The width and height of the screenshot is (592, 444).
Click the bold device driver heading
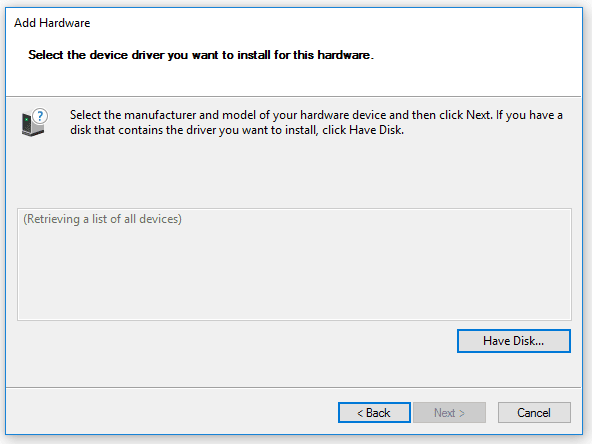click(201, 55)
